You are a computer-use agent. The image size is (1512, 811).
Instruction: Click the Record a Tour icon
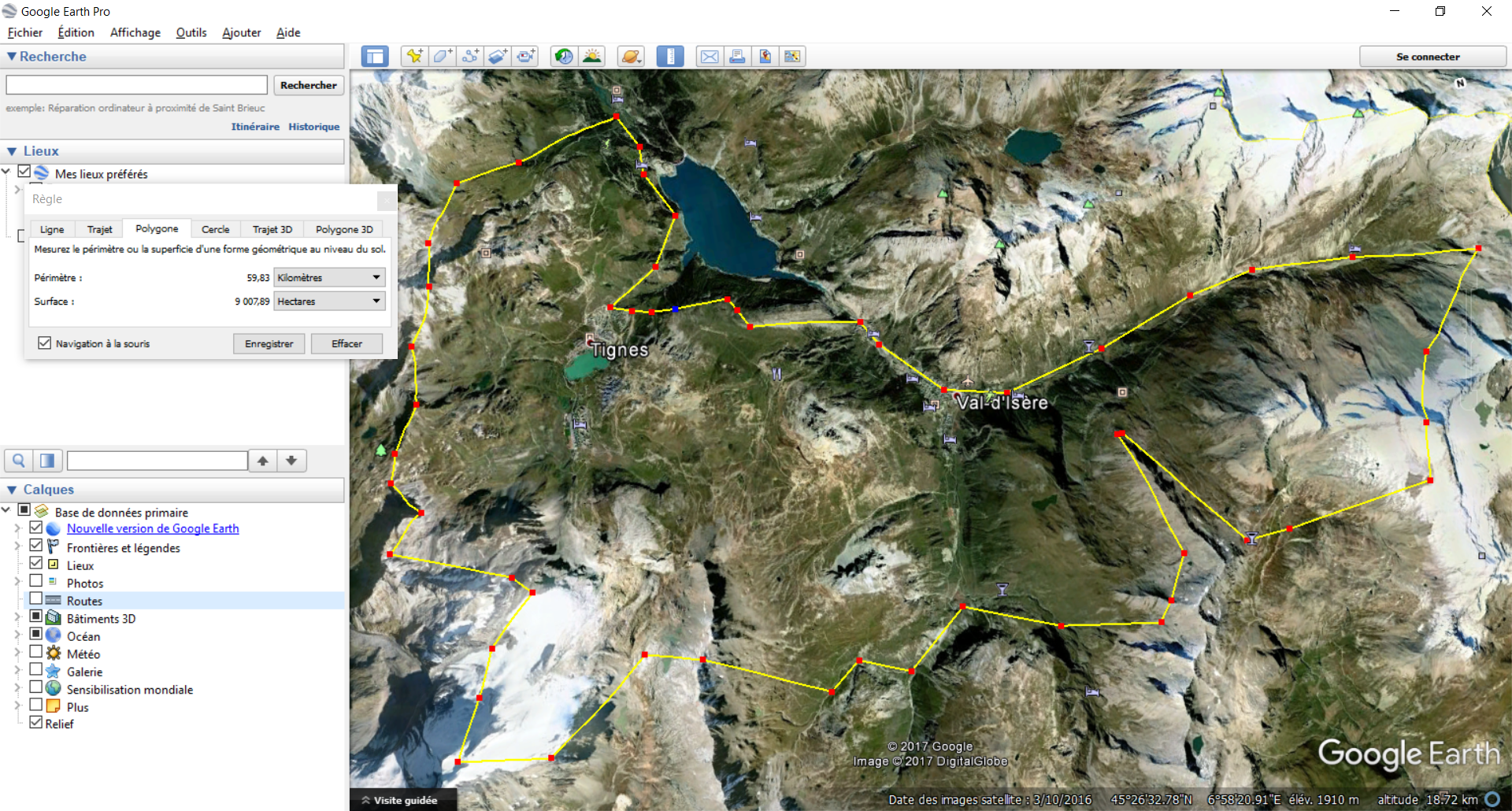click(526, 57)
